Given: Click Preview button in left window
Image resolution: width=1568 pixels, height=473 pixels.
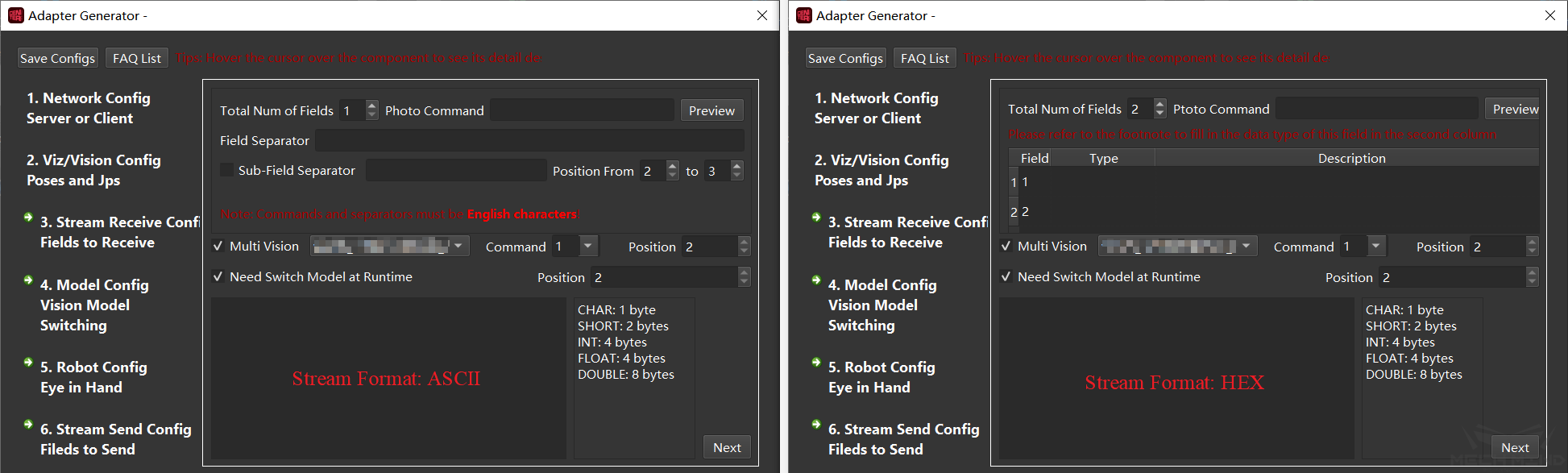Looking at the screenshot, I should click(711, 110).
